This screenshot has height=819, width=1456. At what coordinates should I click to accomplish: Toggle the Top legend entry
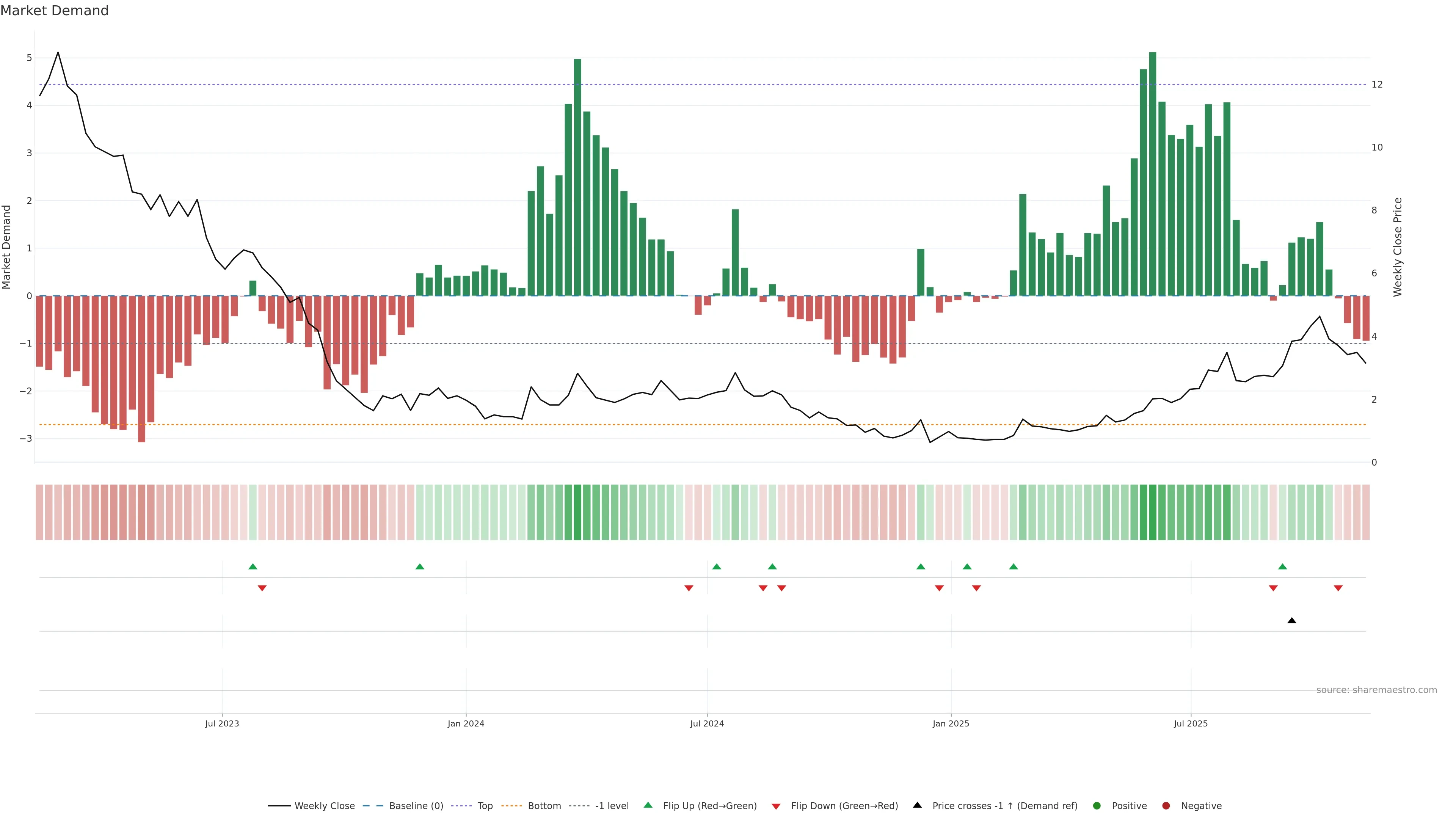click(x=485, y=805)
